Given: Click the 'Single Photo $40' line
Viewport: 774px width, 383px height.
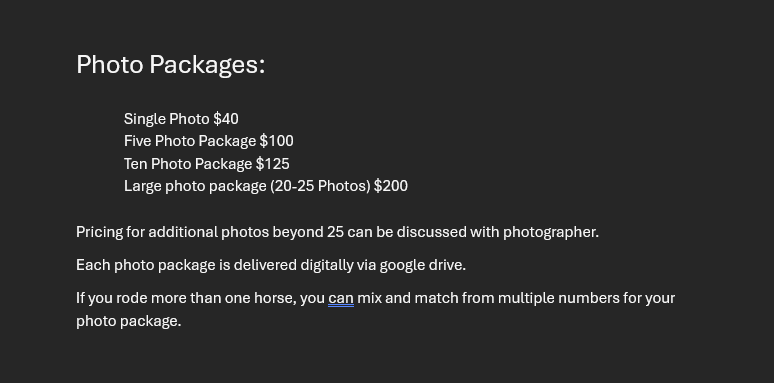Looking at the screenshot, I should tap(181, 119).
